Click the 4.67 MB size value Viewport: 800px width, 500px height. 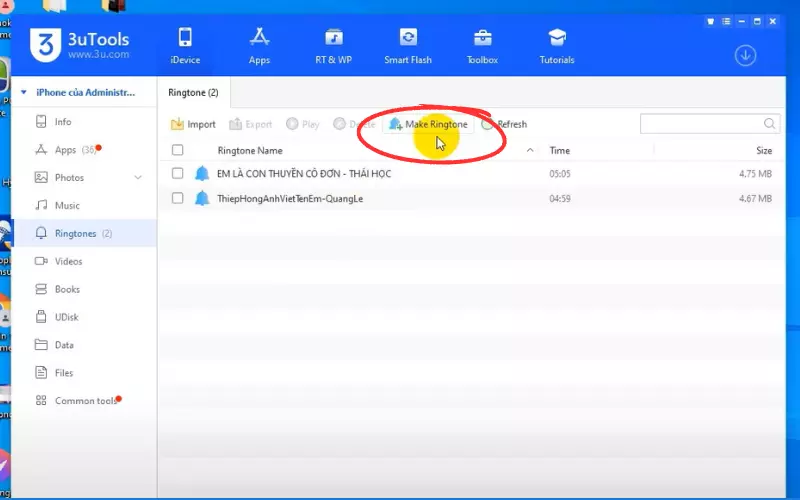pos(755,198)
